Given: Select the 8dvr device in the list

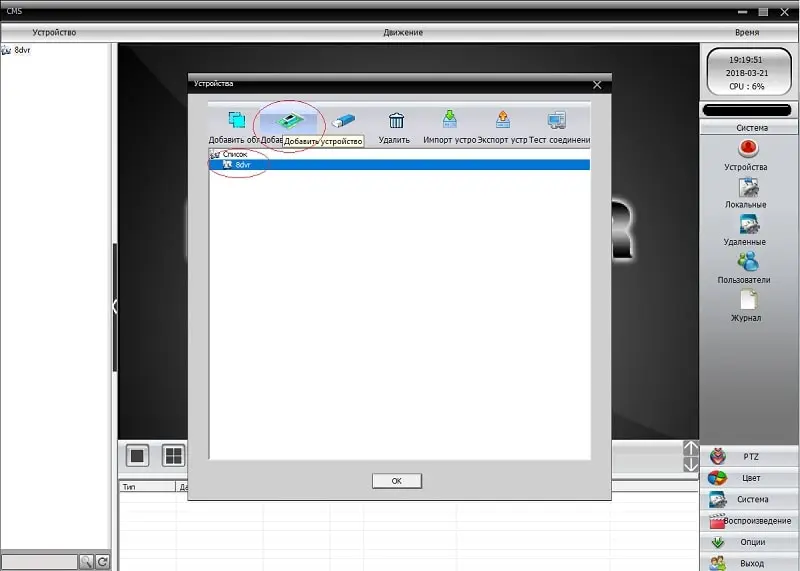Looking at the screenshot, I should pos(243,165).
